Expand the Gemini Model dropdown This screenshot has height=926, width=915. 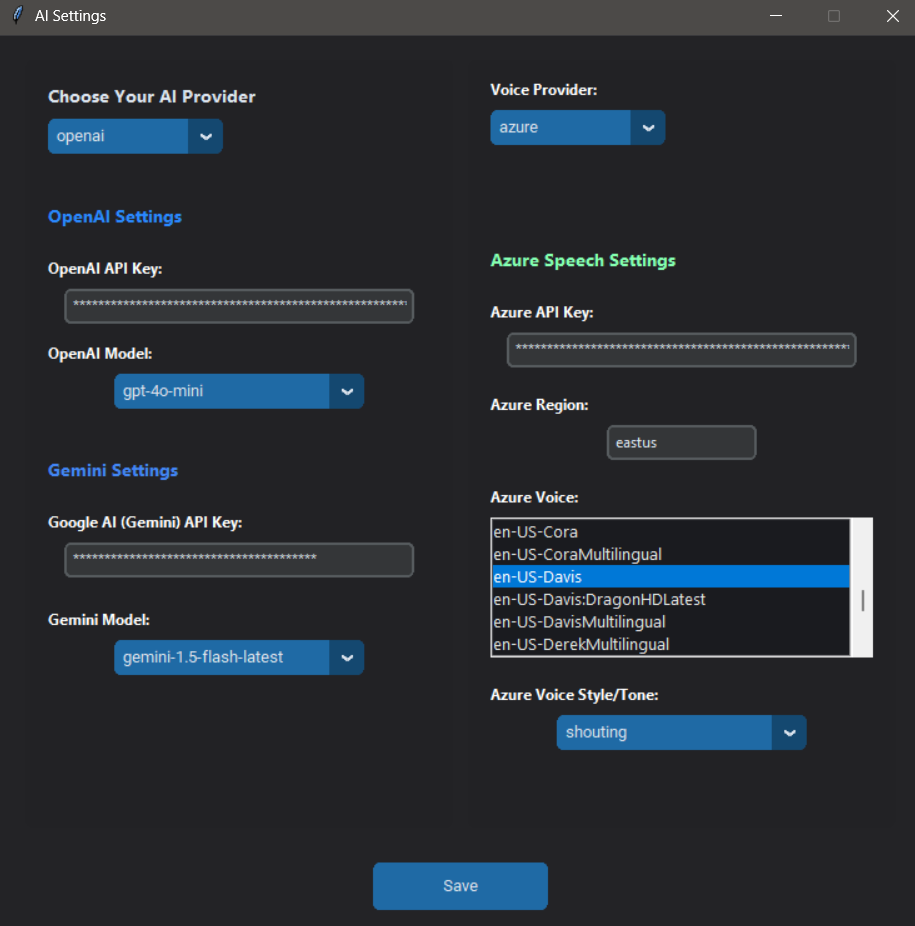tap(239, 657)
